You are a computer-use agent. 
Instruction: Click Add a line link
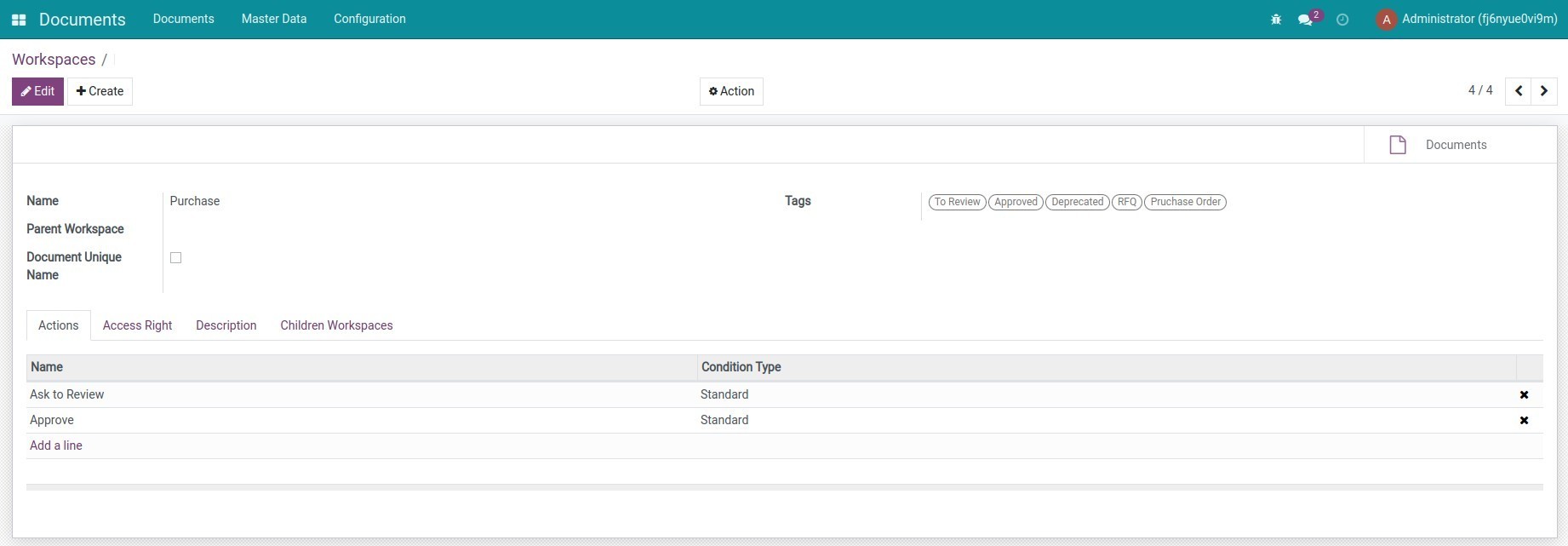point(56,445)
